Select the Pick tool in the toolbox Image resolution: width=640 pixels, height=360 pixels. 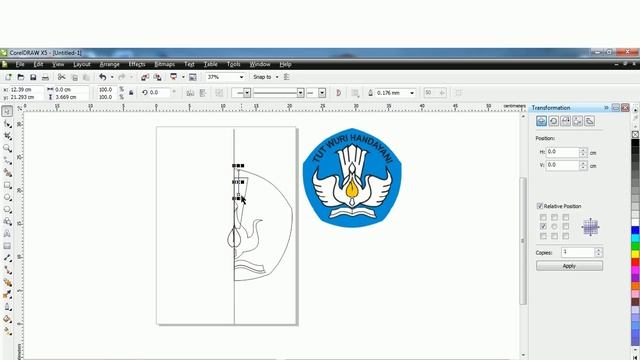pos(7,111)
